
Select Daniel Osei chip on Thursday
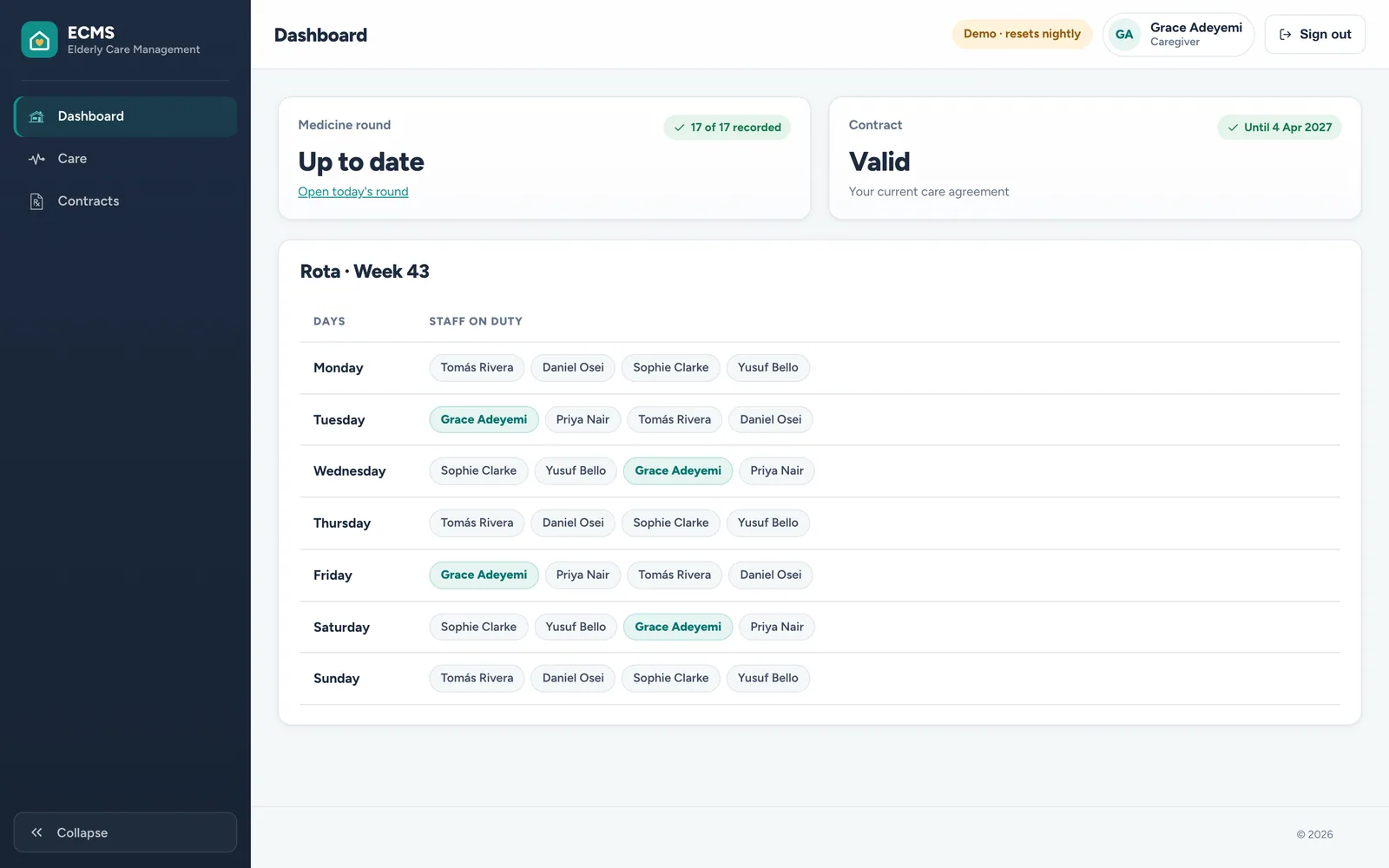[573, 523]
